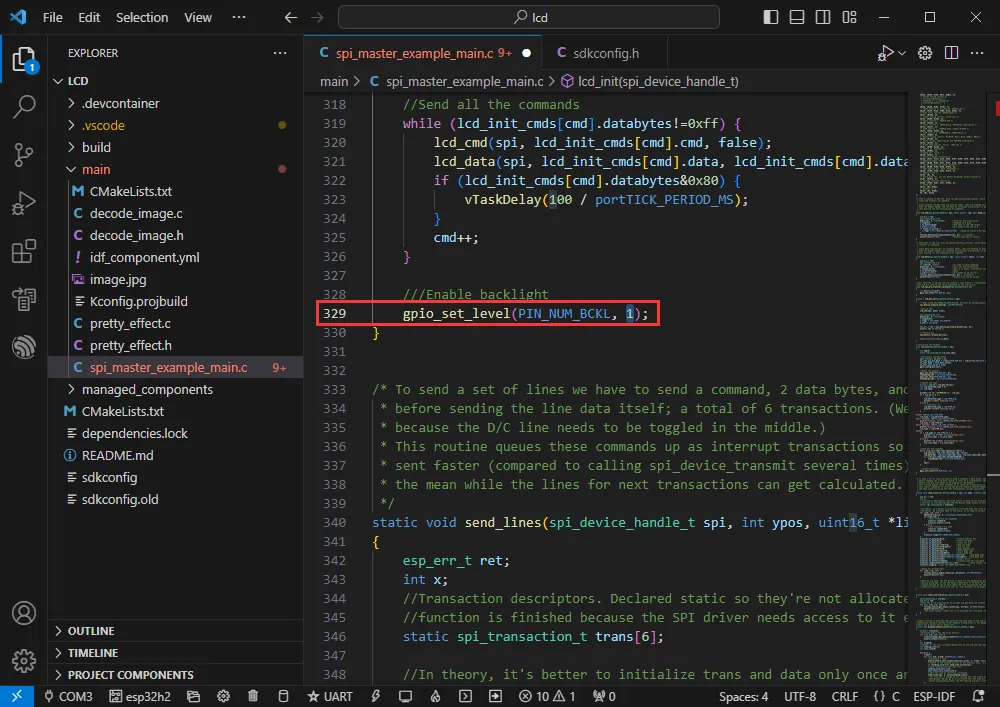The width and height of the screenshot is (1000, 707).
Task: Switch to the sdkconfig.h tab
Action: tap(605, 53)
